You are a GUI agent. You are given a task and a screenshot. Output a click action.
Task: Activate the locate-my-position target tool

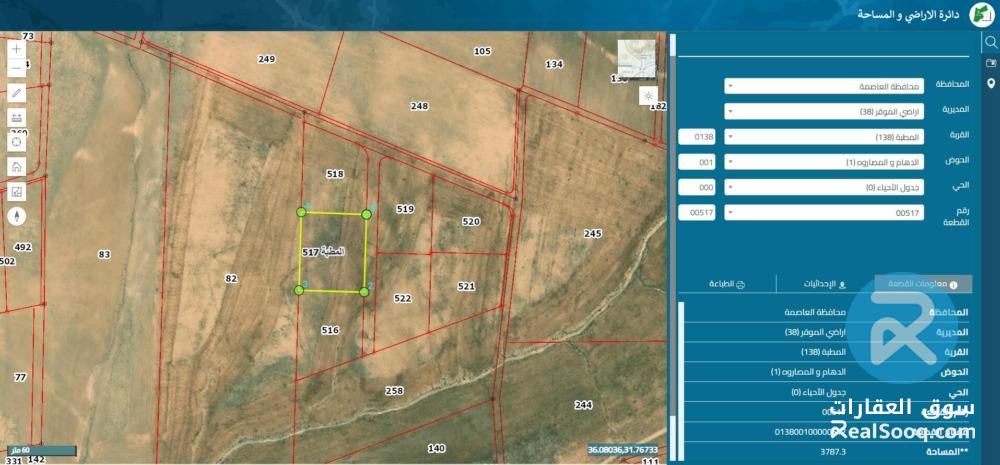[x=17, y=142]
